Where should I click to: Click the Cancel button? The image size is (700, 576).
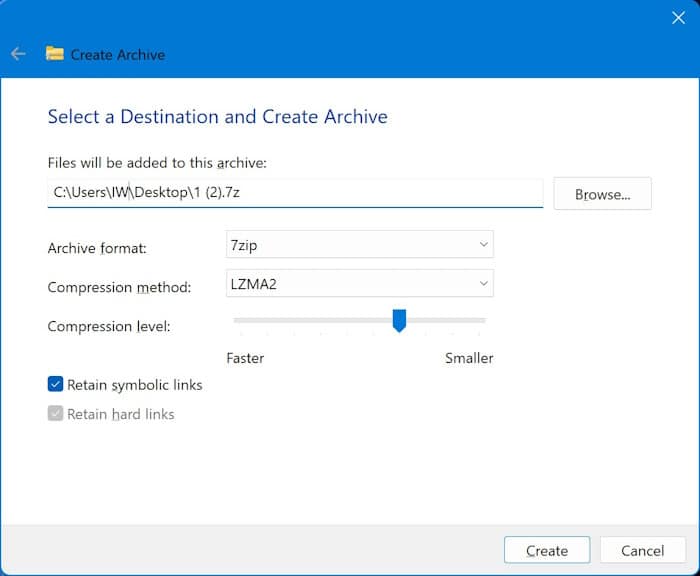(x=642, y=550)
